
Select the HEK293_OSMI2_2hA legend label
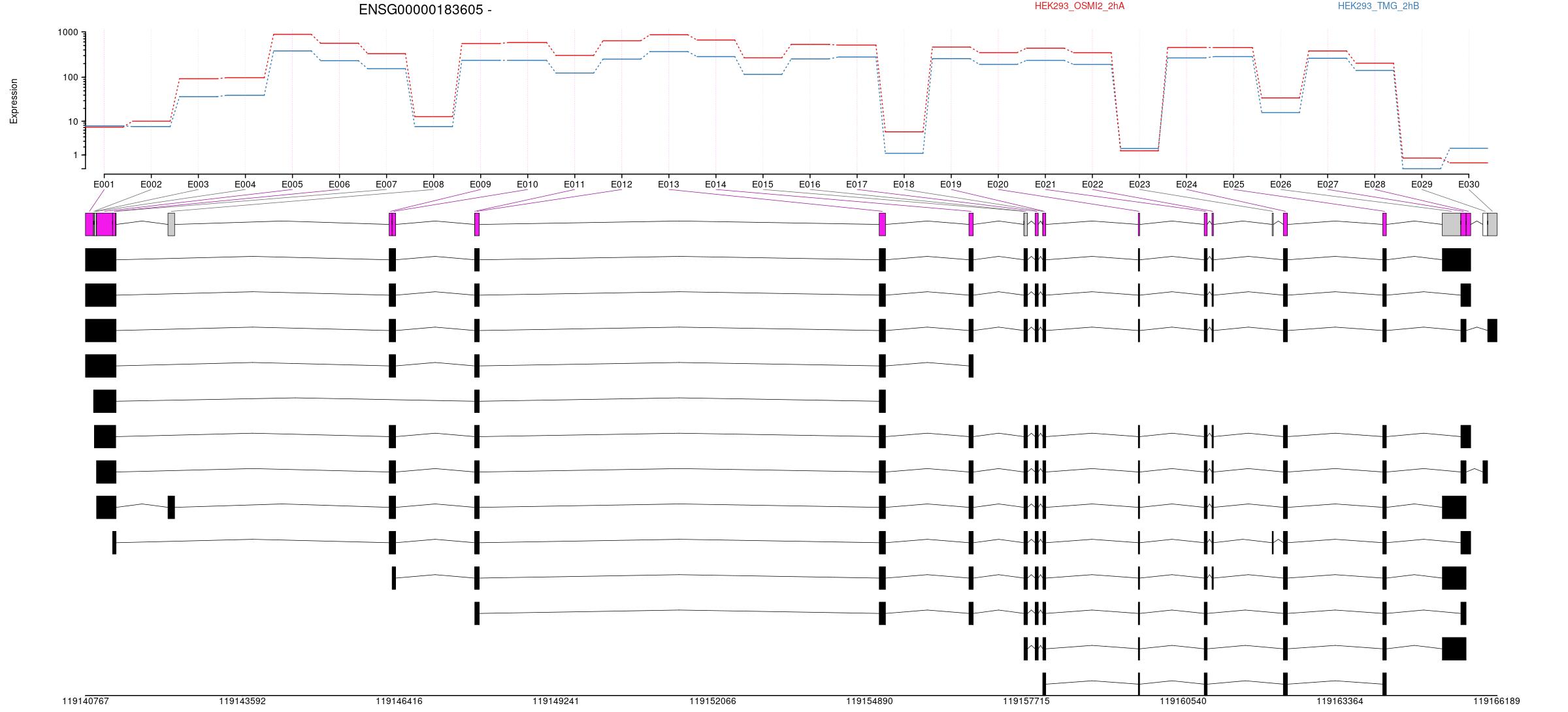[x=1079, y=6]
